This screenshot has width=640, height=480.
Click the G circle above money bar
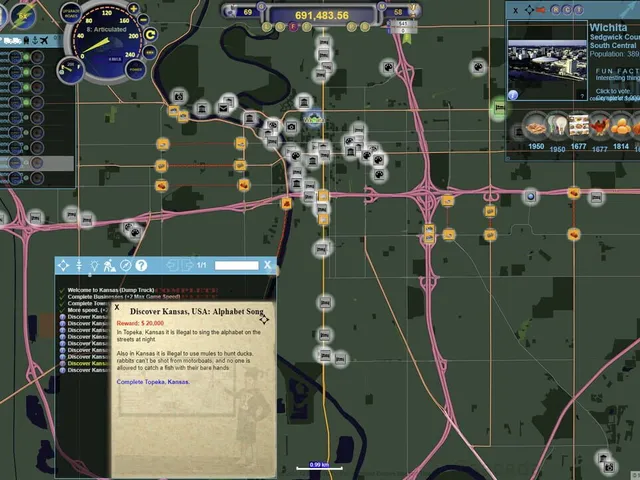pos(261,6)
